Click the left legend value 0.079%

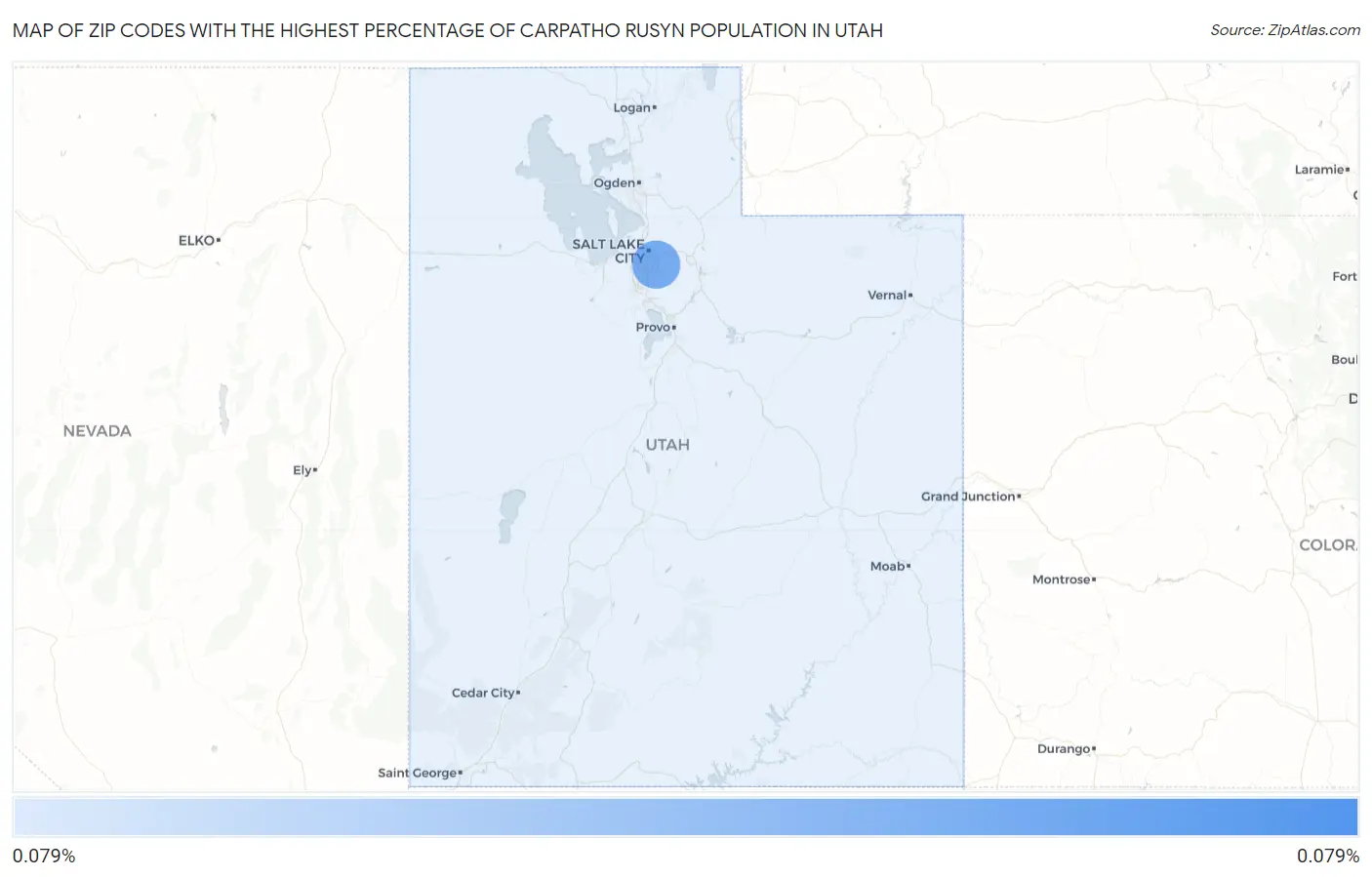(x=44, y=857)
